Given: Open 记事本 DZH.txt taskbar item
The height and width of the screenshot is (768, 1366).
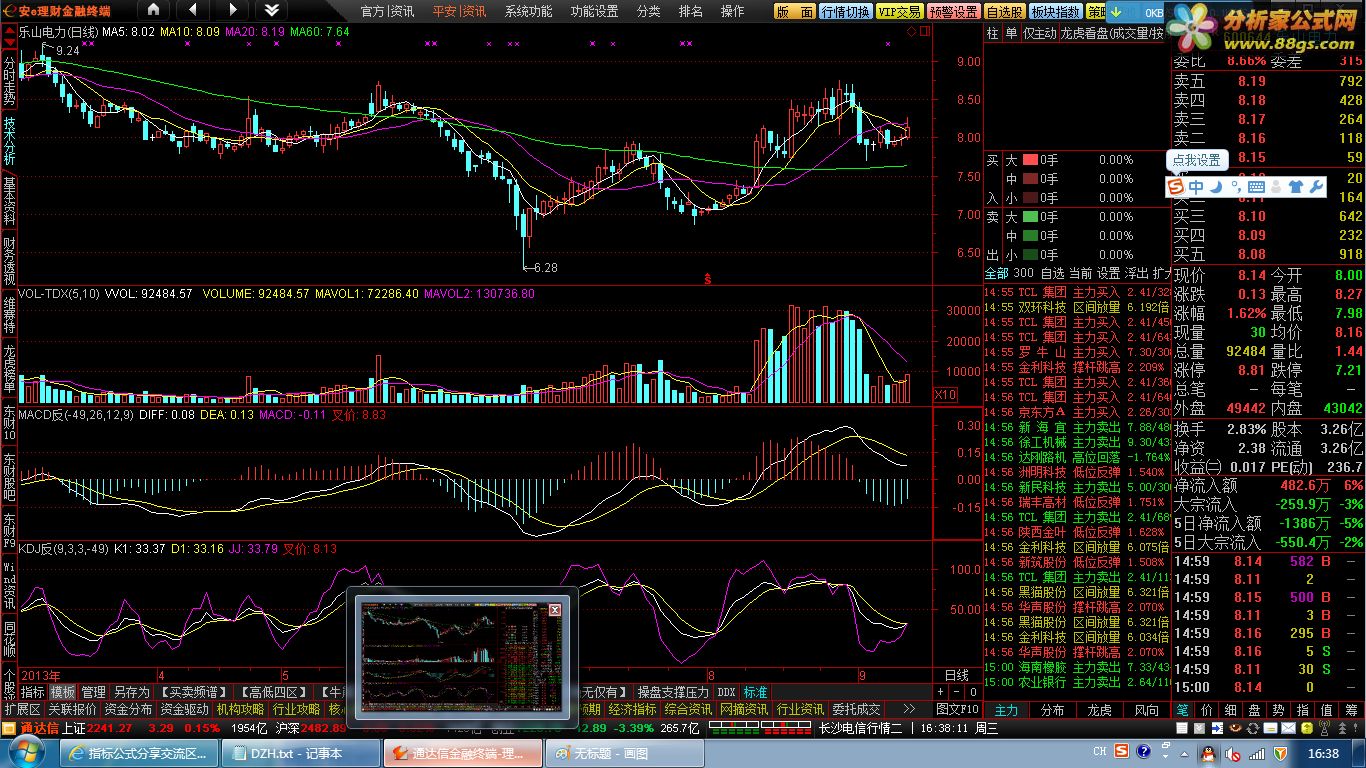Looking at the screenshot, I should pos(302,754).
